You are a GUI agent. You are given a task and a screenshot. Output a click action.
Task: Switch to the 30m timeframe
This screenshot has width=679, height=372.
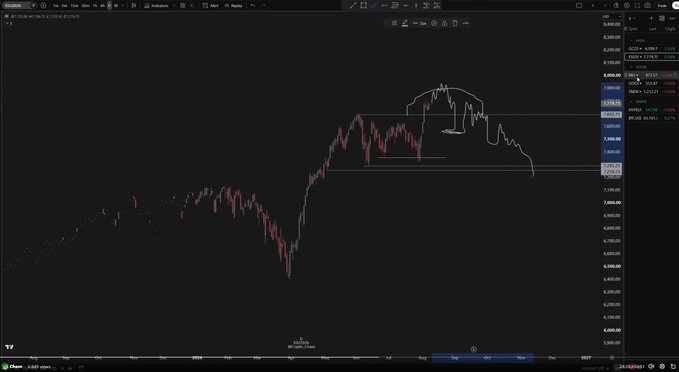85,6
